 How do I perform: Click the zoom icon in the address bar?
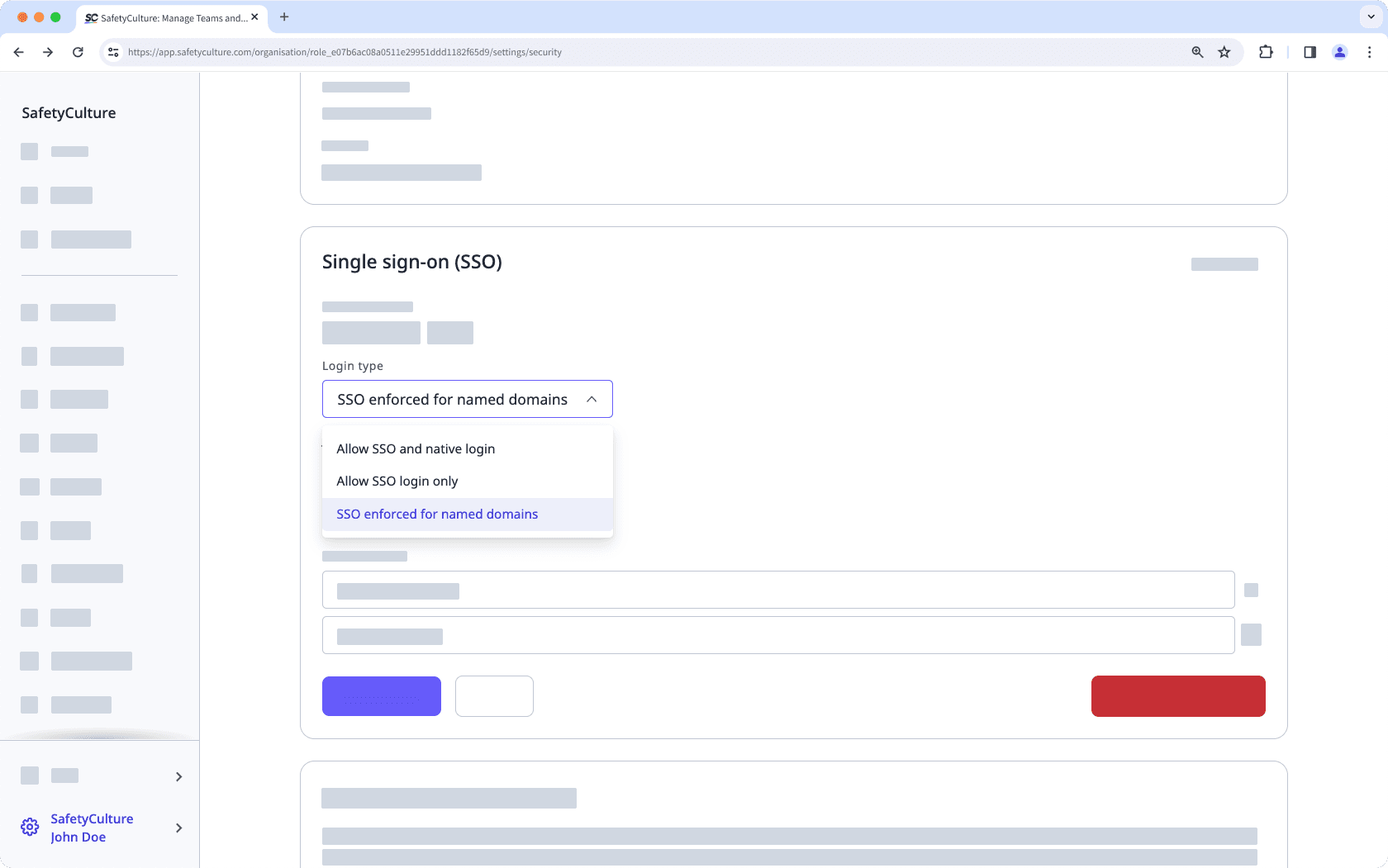coord(1196,51)
